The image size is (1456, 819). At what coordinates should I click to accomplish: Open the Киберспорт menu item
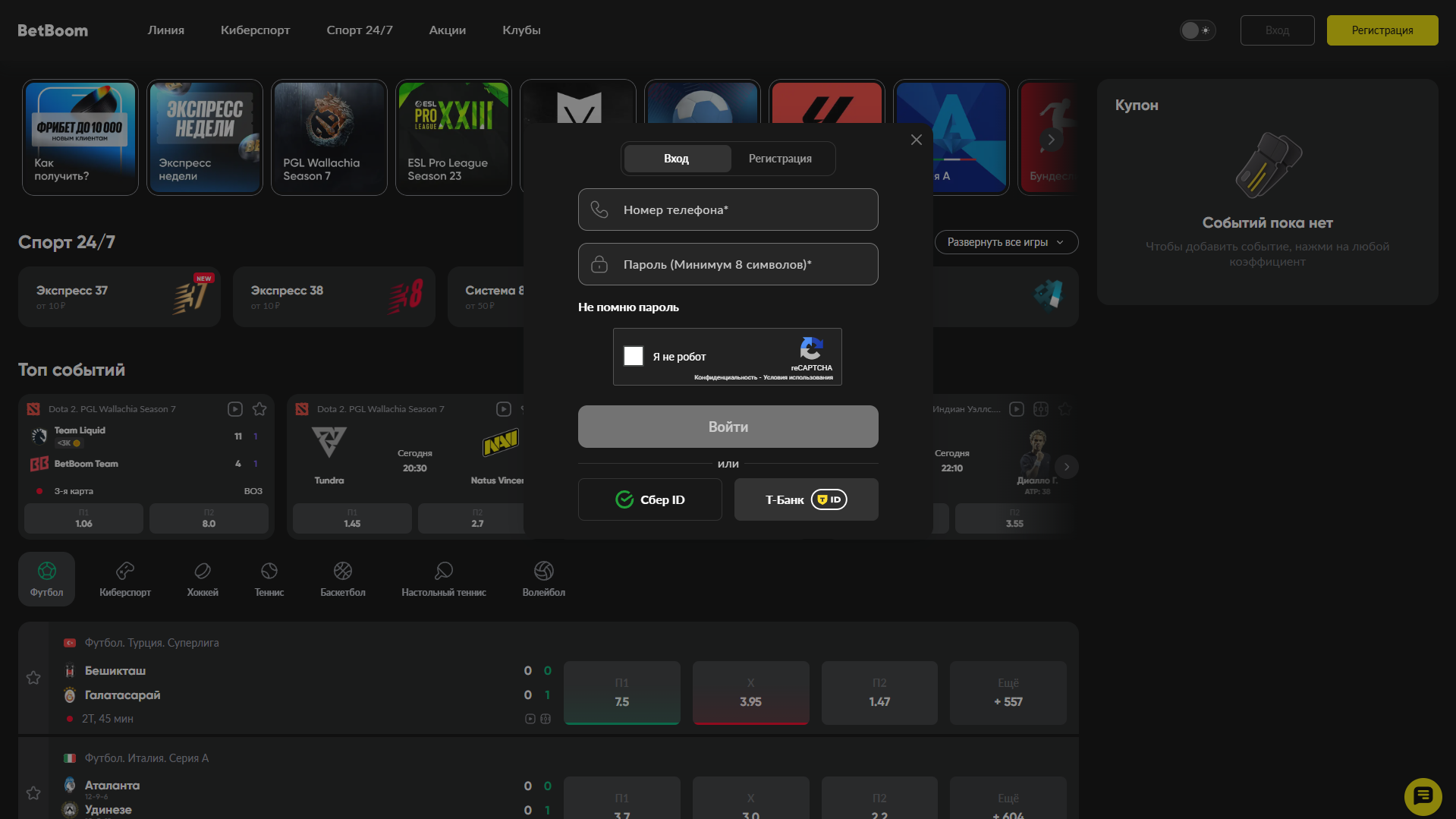tap(256, 30)
